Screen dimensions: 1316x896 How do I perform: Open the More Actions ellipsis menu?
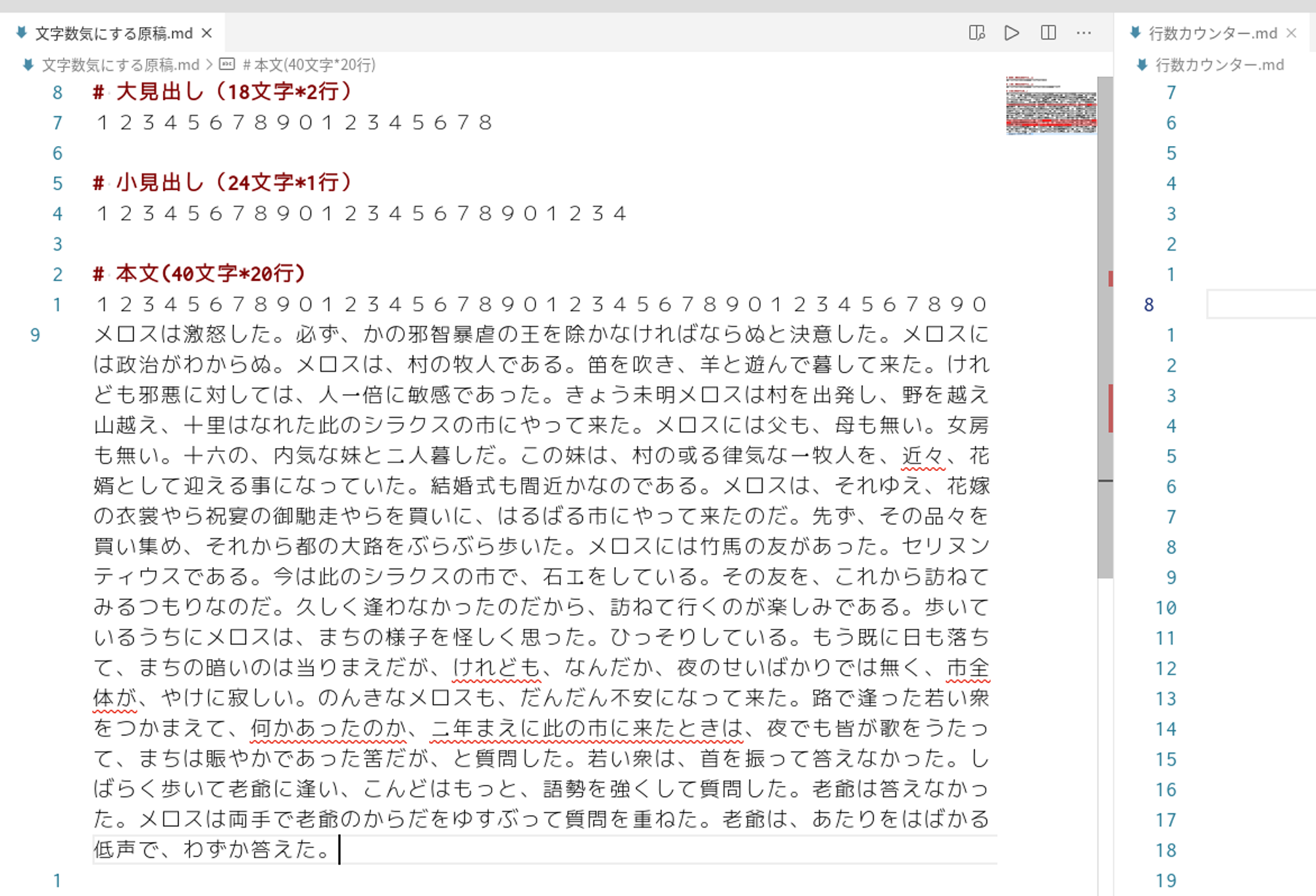[1084, 33]
